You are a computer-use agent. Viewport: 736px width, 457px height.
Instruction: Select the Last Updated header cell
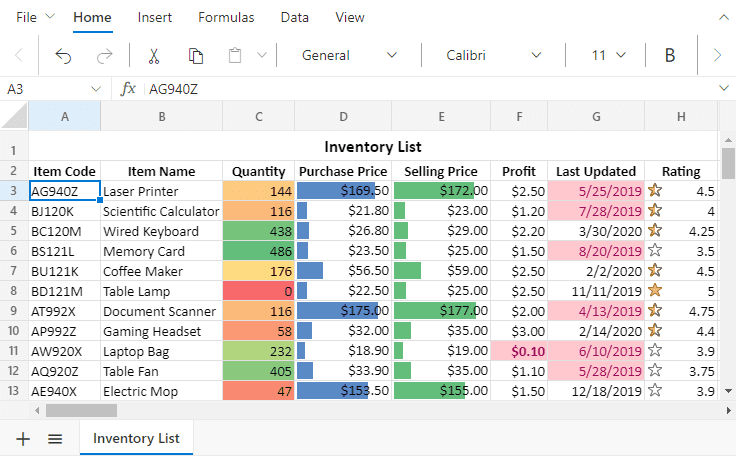[596, 171]
